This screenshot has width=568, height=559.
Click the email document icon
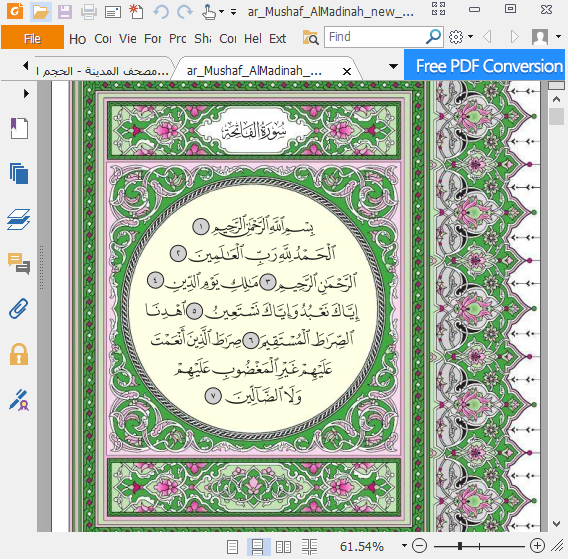pyautogui.click(x=113, y=12)
